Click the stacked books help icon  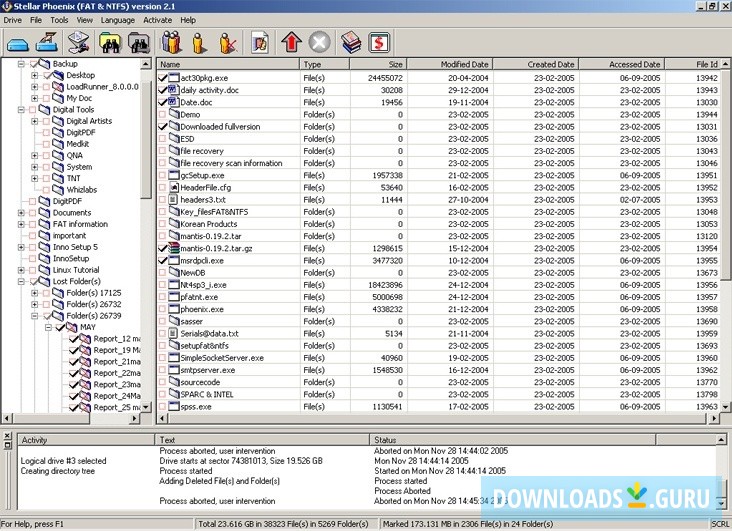(x=350, y=42)
